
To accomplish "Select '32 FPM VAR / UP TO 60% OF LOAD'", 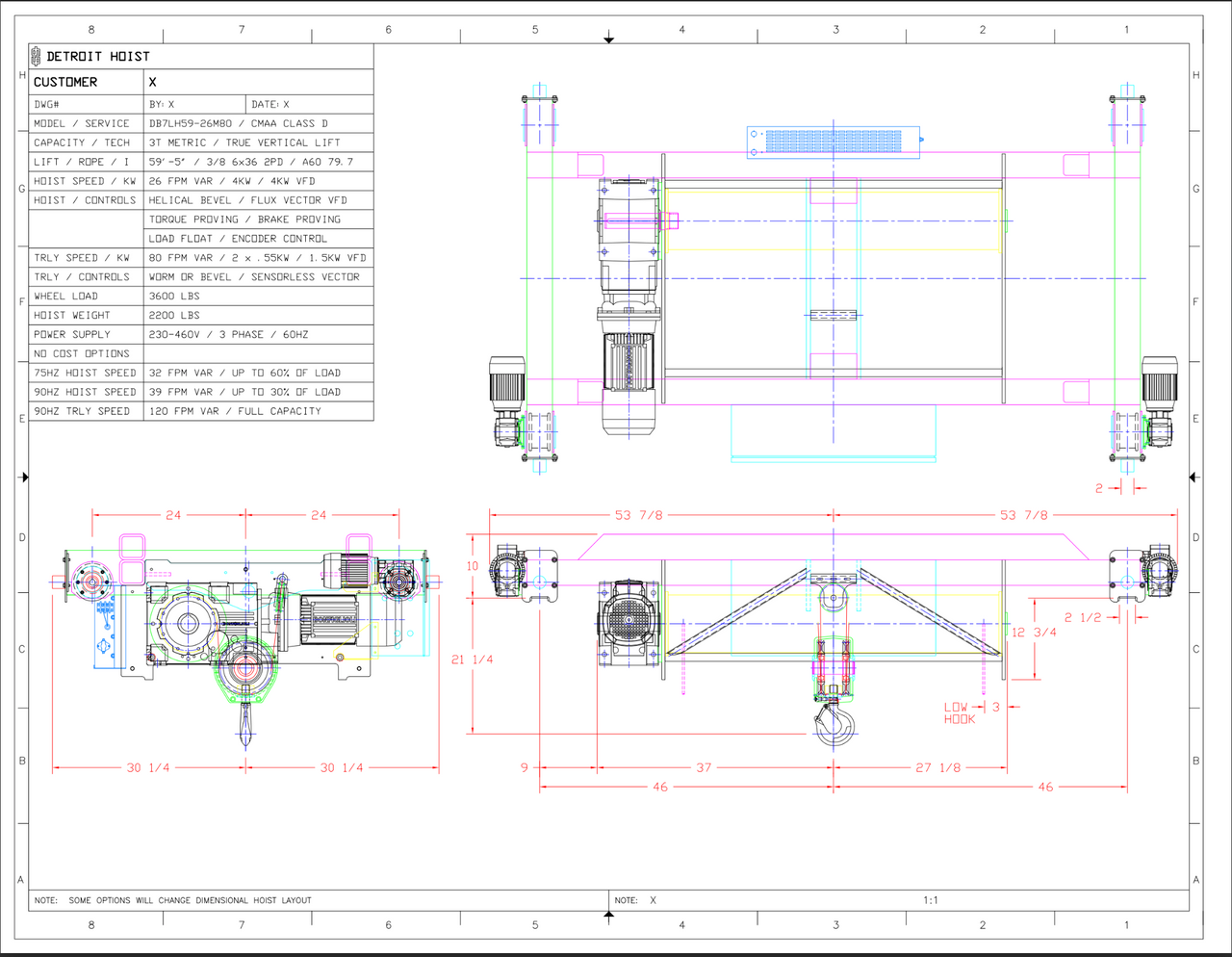I will tap(244, 374).
